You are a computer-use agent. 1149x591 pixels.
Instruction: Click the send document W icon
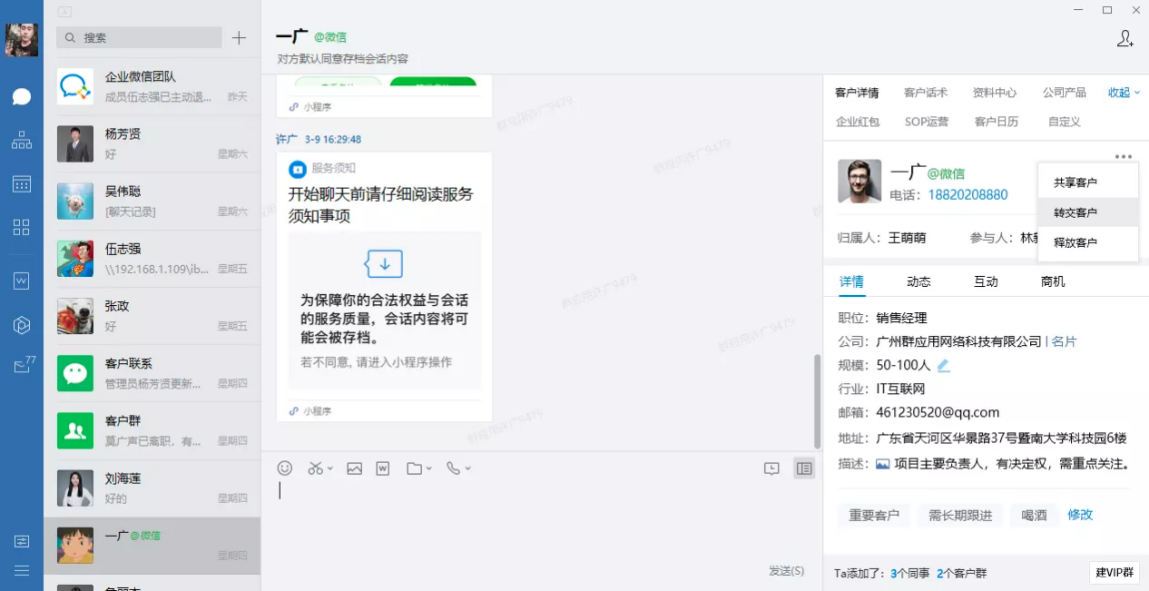pos(383,468)
